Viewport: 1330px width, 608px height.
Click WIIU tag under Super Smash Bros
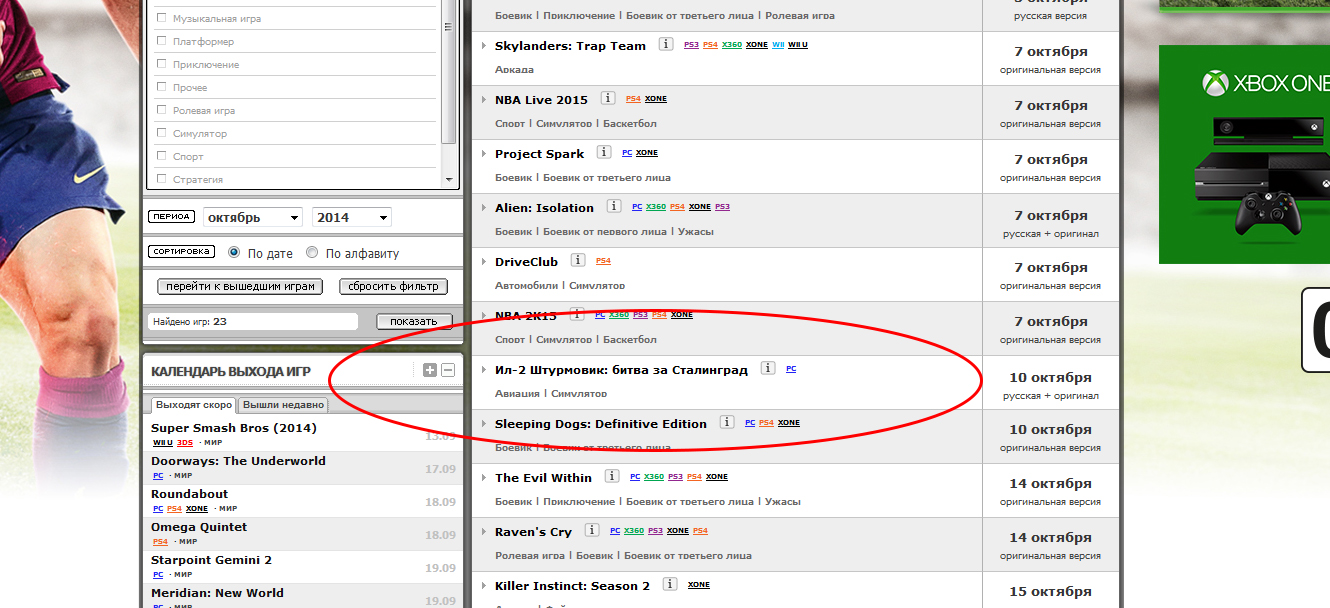tap(162, 442)
